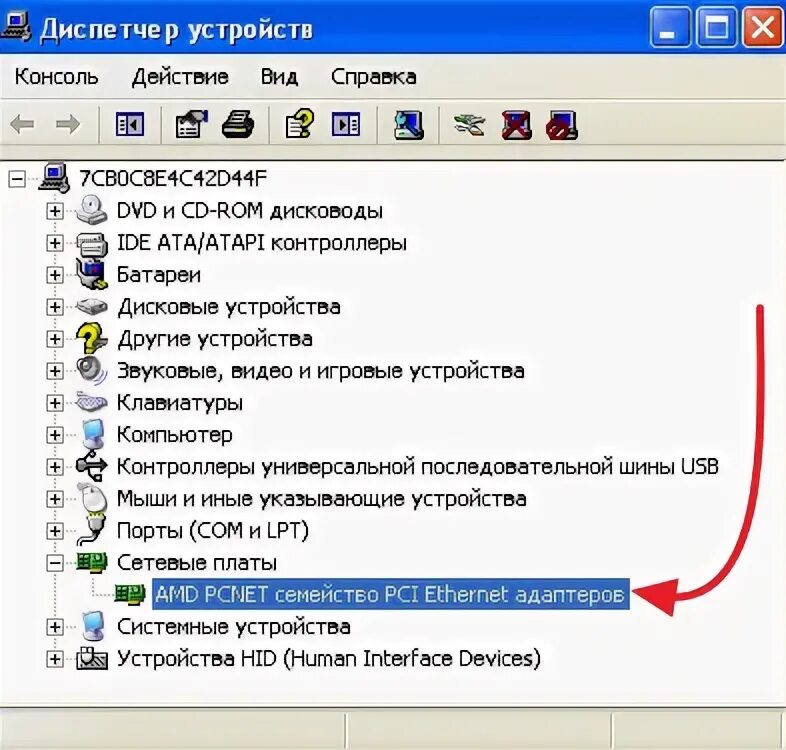Click the icon beside Системные устройства
This screenshot has width=786, height=750.
pos(93,626)
